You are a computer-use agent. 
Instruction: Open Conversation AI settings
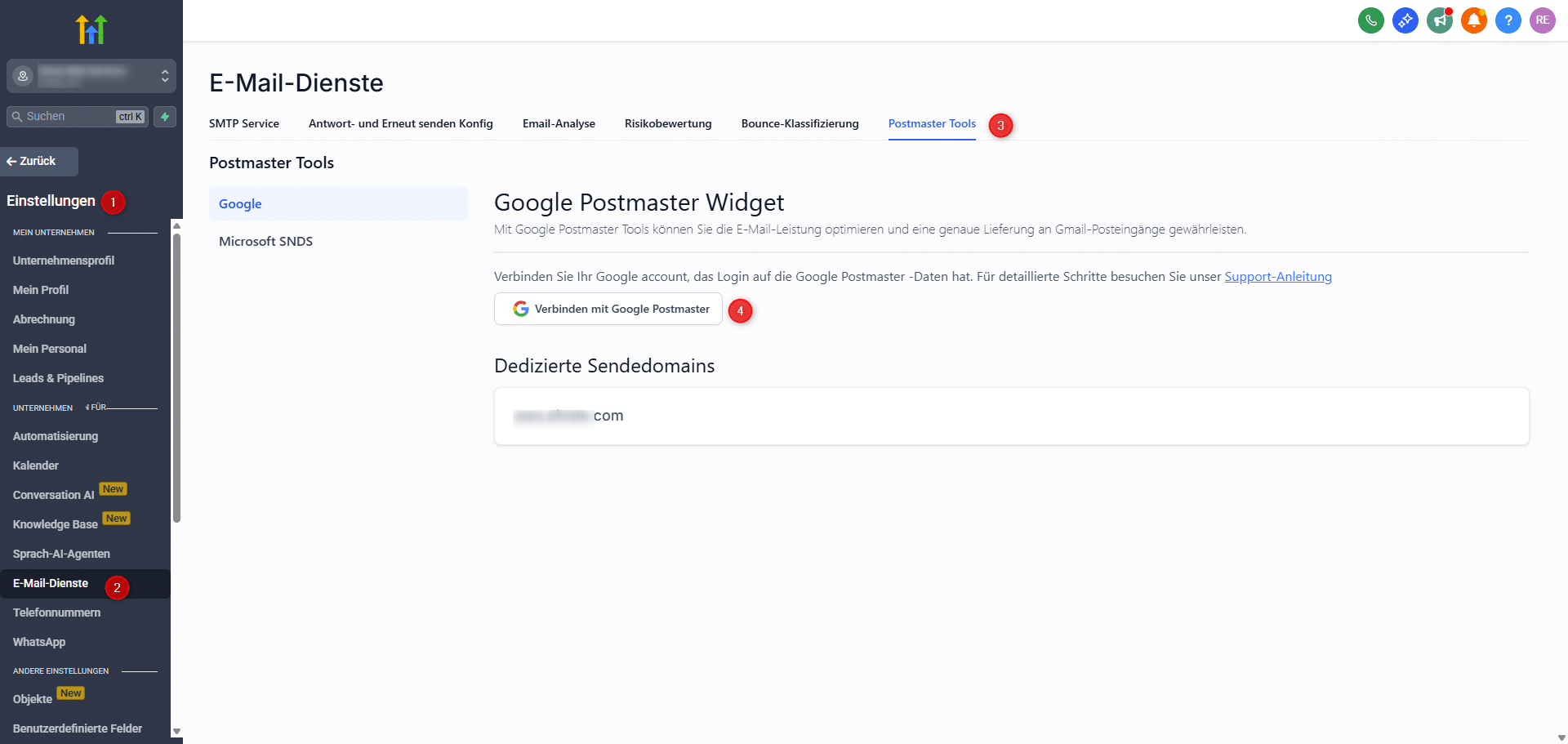point(54,495)
